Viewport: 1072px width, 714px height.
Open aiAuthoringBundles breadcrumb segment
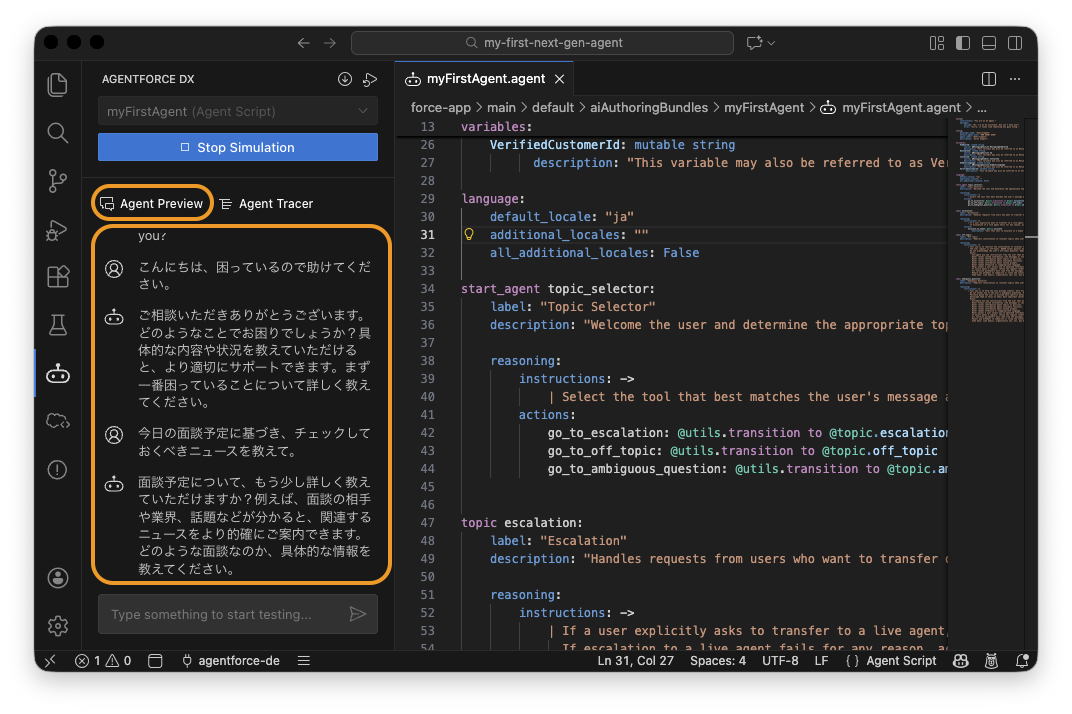click(649, 107)
